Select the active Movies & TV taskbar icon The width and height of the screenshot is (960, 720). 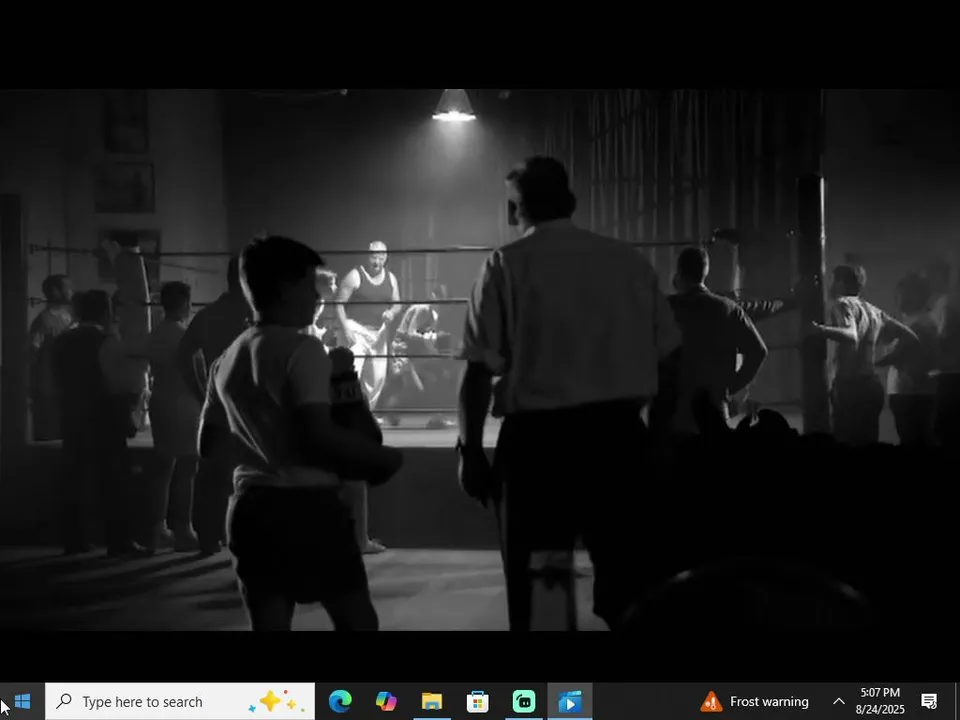coord(569,702)
